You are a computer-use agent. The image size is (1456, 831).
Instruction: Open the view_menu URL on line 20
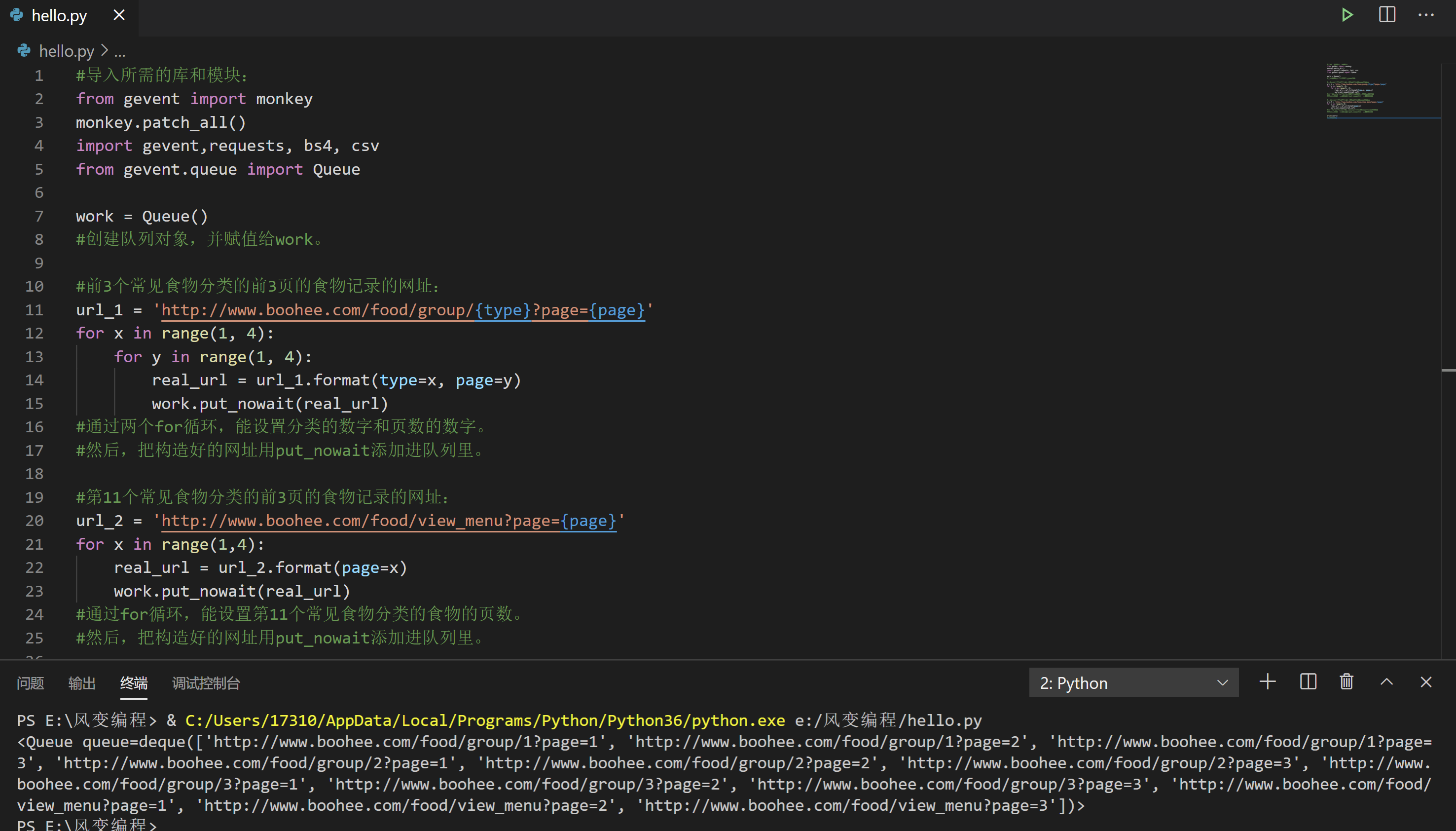(389, 521)
